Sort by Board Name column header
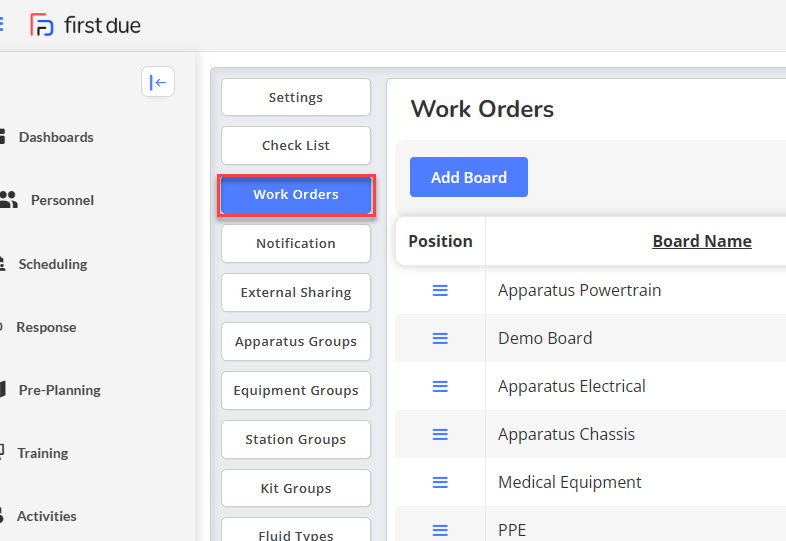 coord(702,241)
